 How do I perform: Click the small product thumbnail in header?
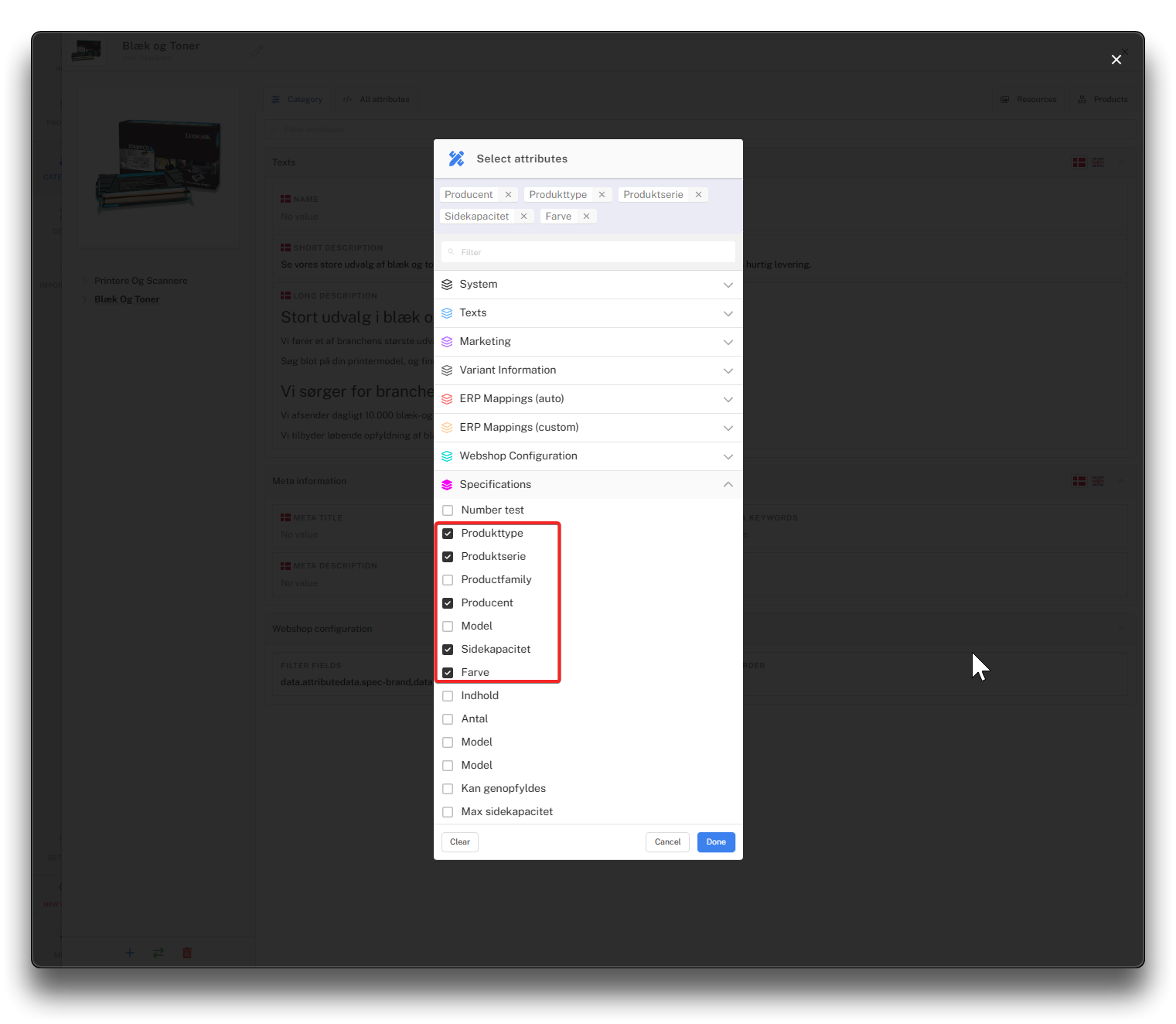click(87, 51)
